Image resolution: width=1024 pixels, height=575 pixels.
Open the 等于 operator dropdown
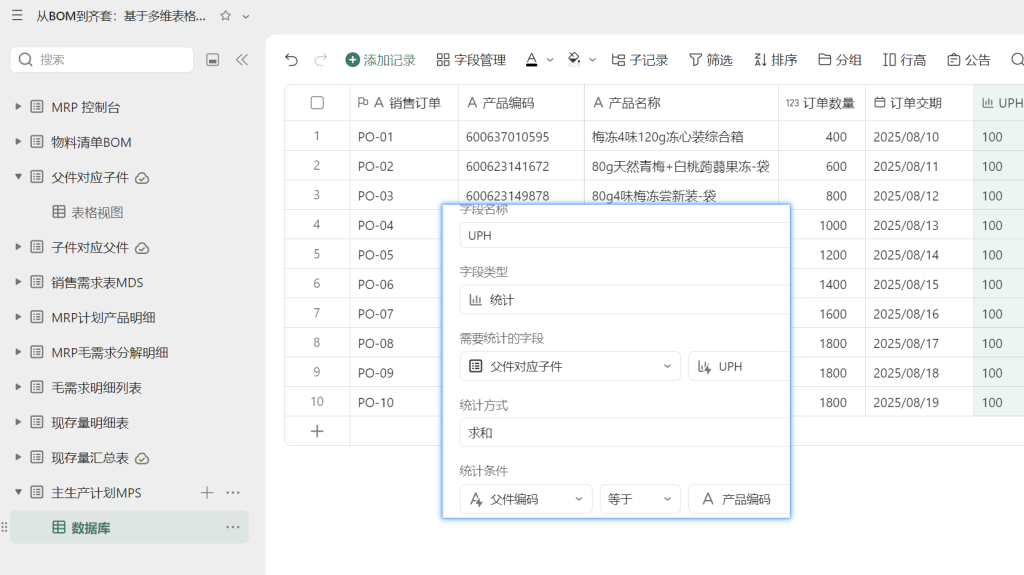pyautogui.click(x=640, y=499)
